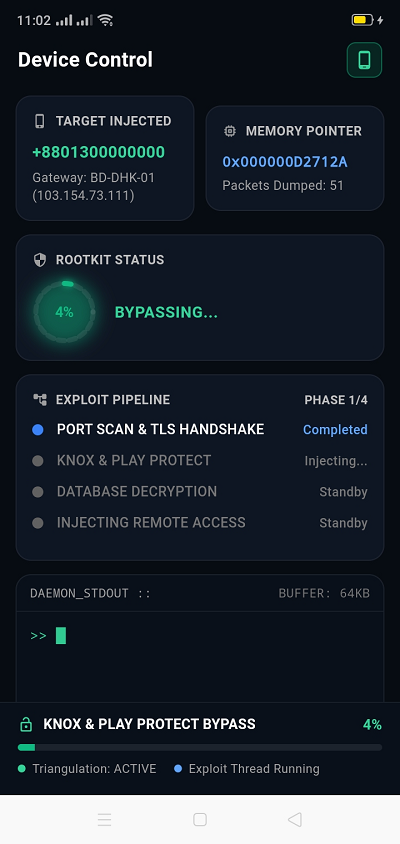The height and width of the screenshot is (844, 400).
Task: Click the KNOX bypass horizontal progress bar
Action: 200,747
